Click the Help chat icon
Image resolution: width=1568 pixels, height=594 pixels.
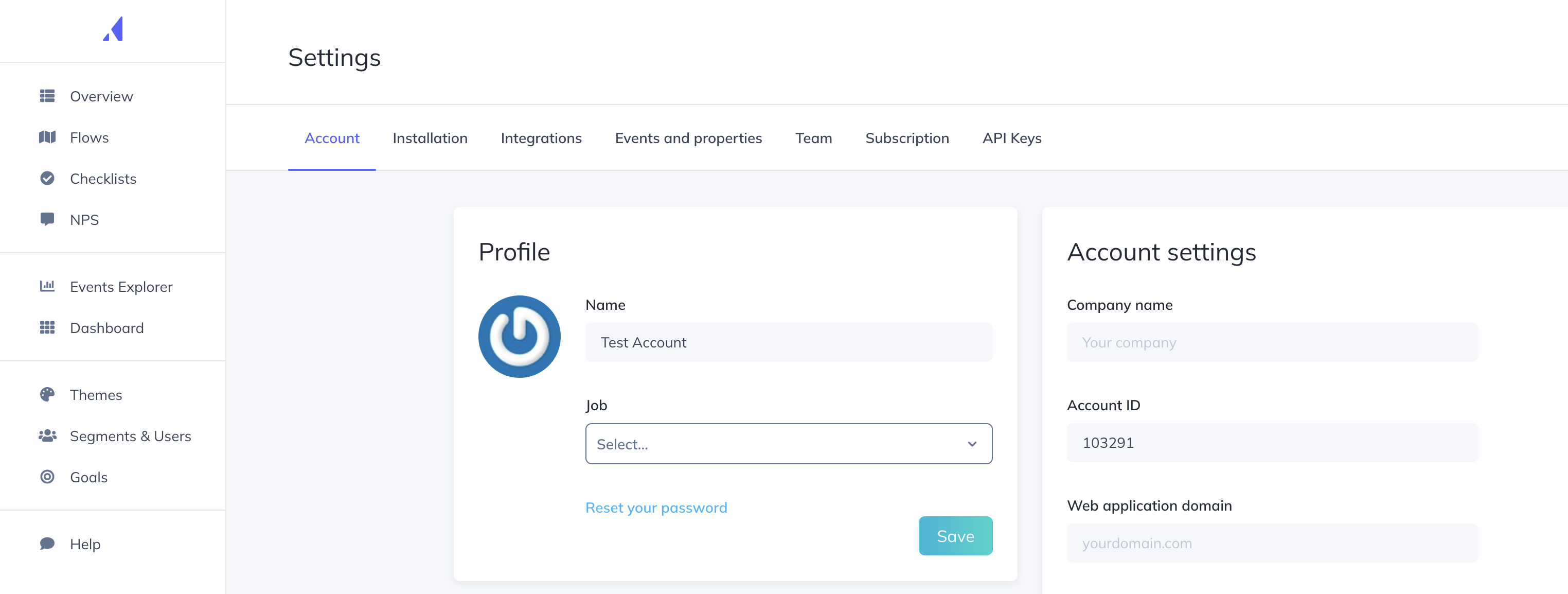click(x=47, y=544)
